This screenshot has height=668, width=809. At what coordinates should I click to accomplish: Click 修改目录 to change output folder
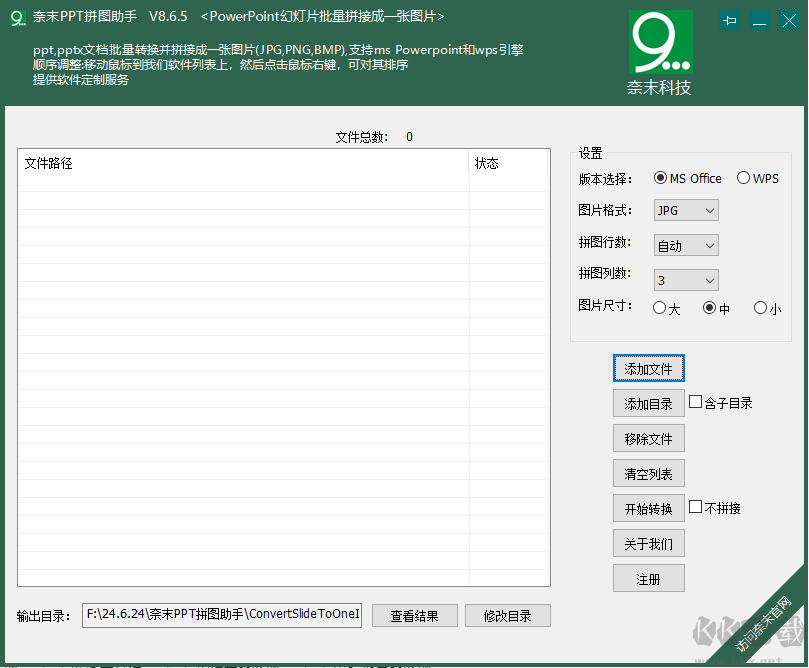[508, 616]
